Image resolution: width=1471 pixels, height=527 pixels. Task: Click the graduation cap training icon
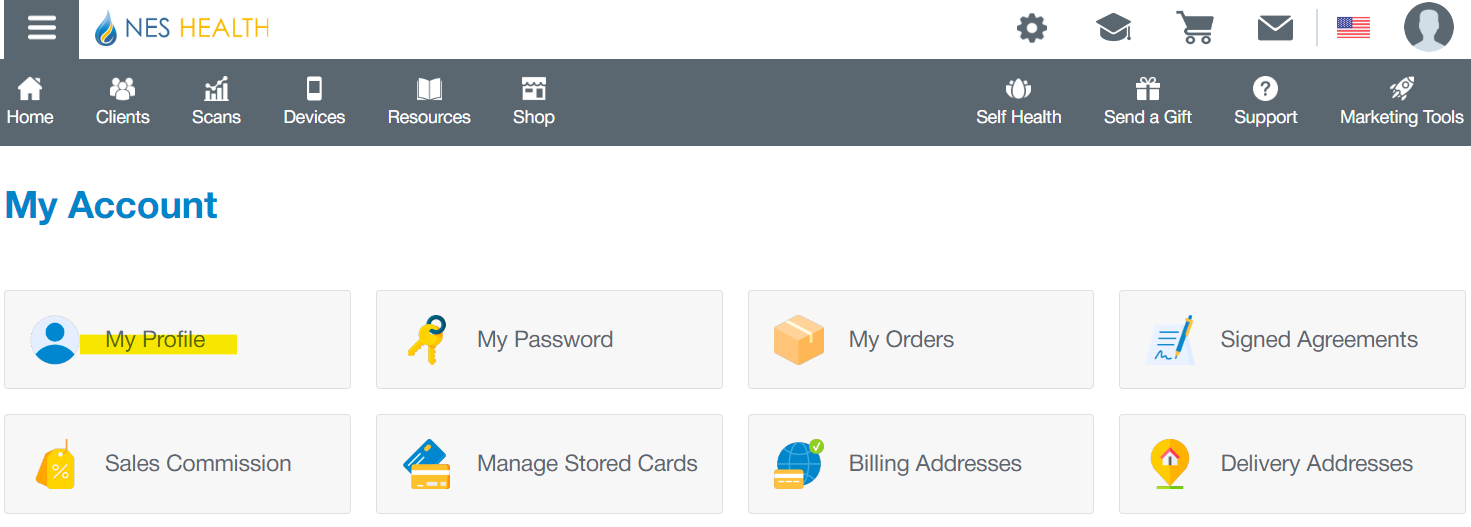[1114, 28]
